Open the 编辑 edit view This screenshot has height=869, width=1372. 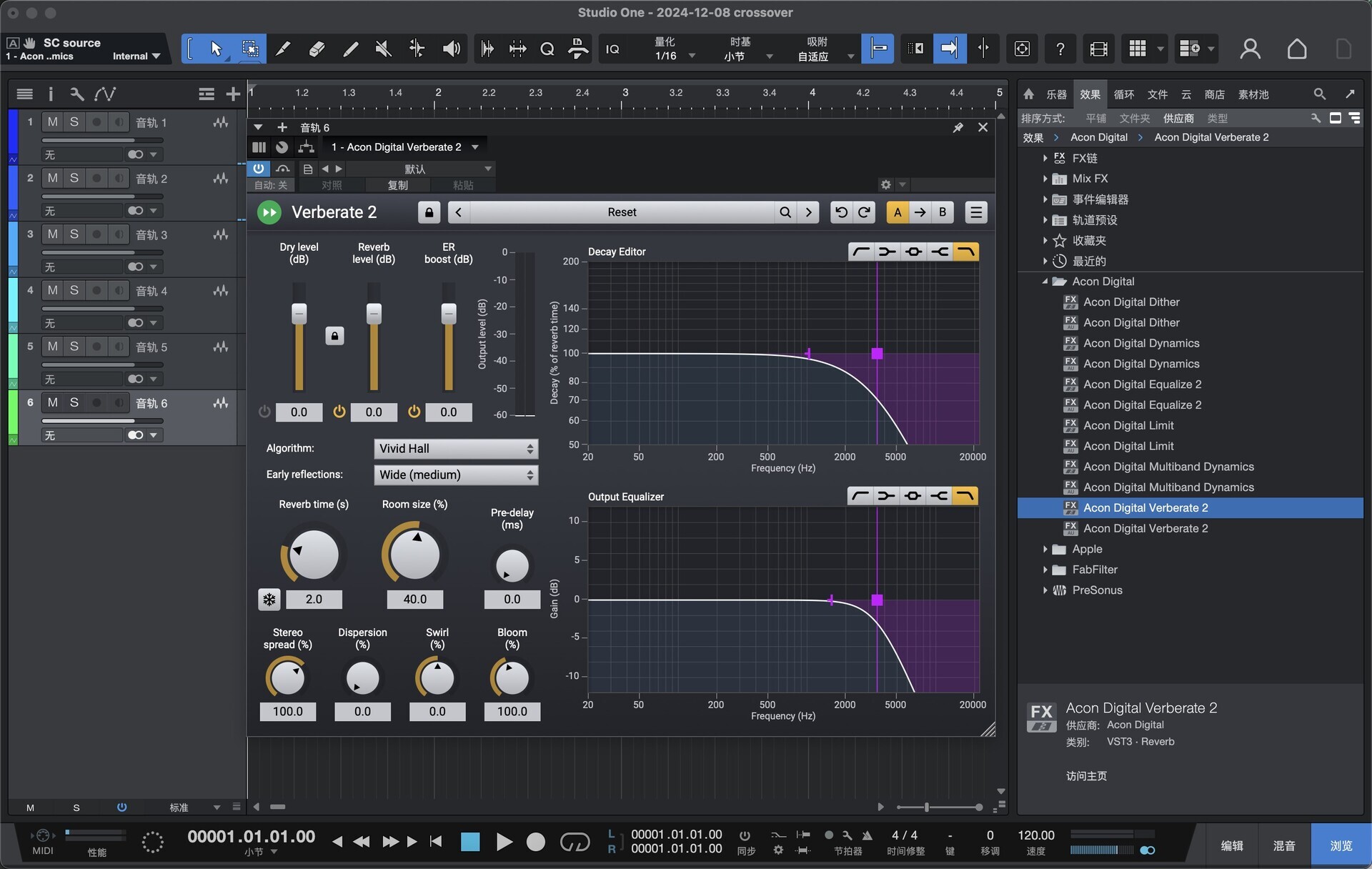click(1232, 845)
